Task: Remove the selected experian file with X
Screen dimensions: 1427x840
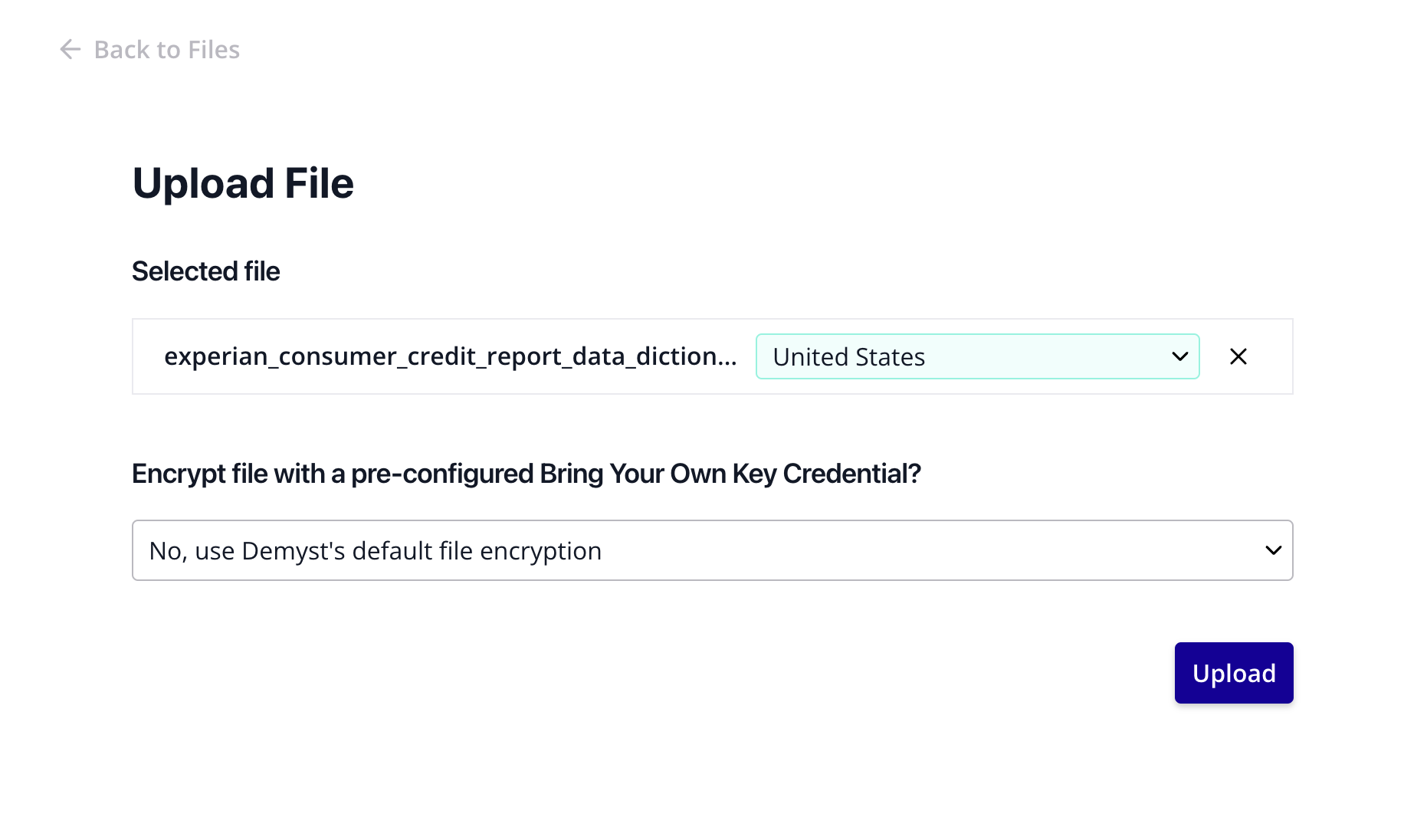Action: [1238, 356]
